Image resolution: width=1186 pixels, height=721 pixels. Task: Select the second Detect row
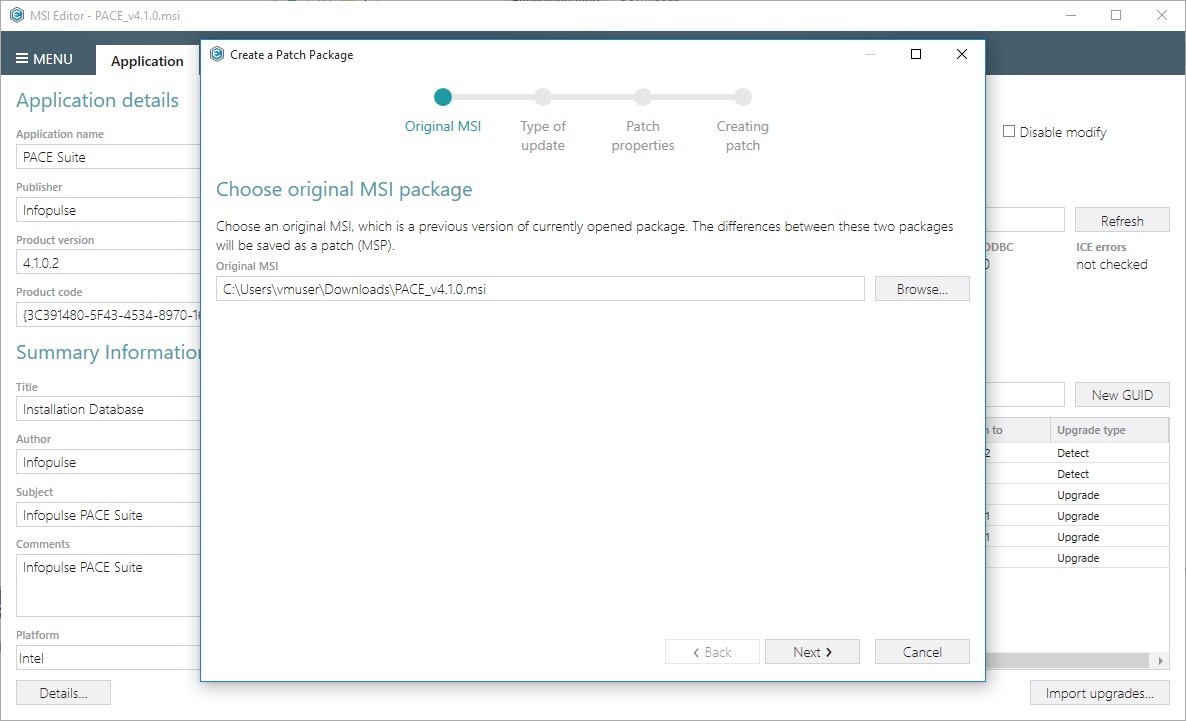[1078, 474]
